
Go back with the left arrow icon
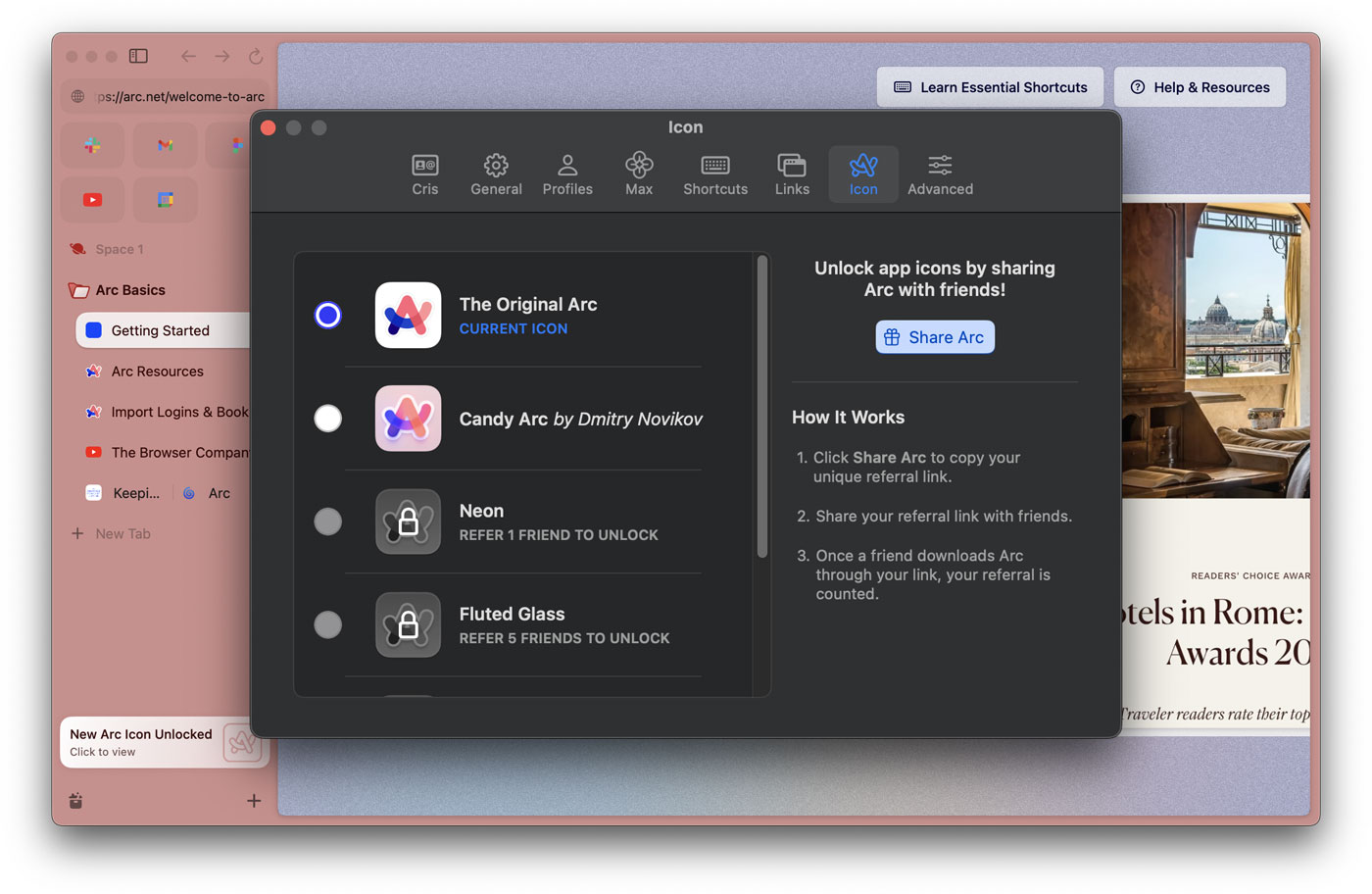tap(188, 57)
